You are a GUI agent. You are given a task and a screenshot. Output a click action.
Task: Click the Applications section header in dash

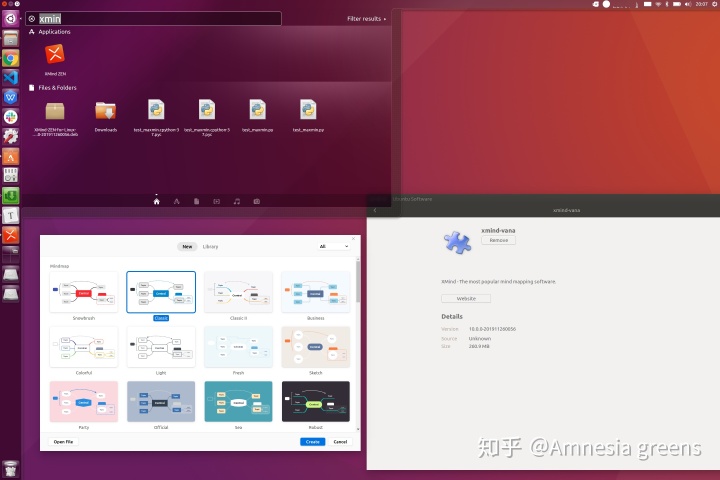[54, 32]
